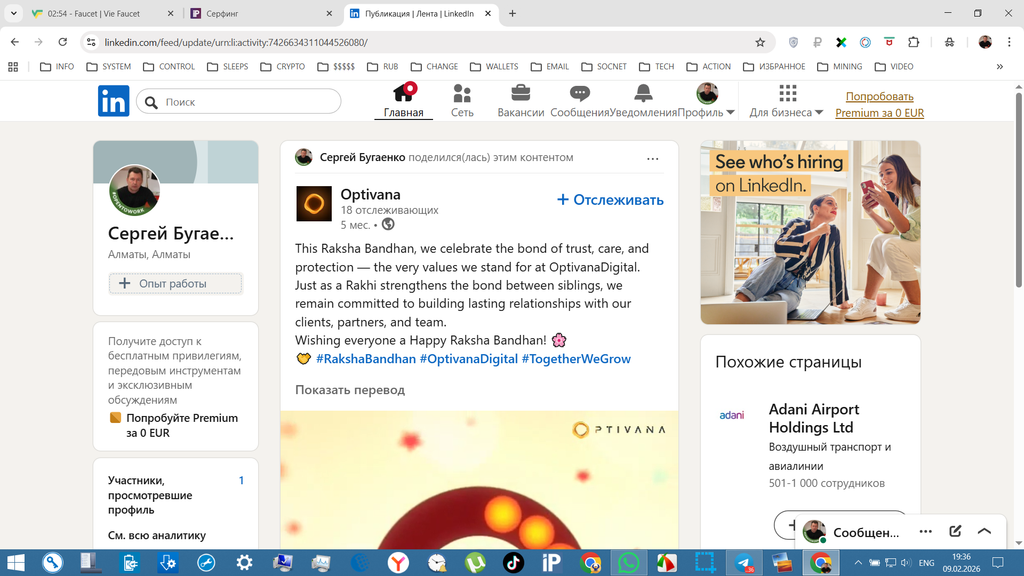1024x576 pixels.
Task: Open См. всю аналитику link
Action: click(x=157, y=535)
